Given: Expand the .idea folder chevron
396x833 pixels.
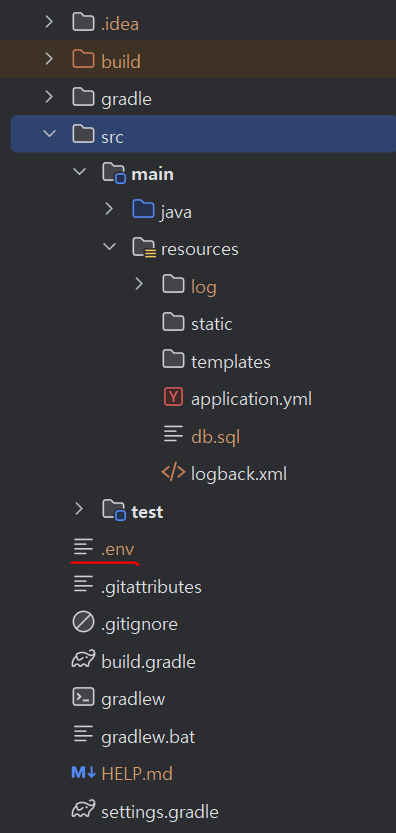Looking at the screenshot, I should pos(49,22).
